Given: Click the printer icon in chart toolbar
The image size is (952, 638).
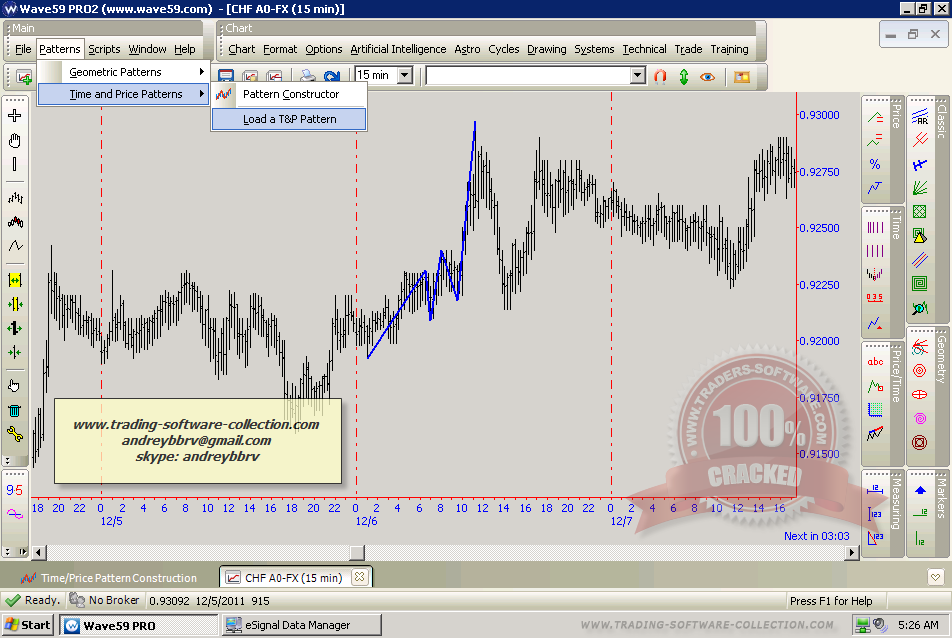Looking at the screenshot, I should click(308, 76).
